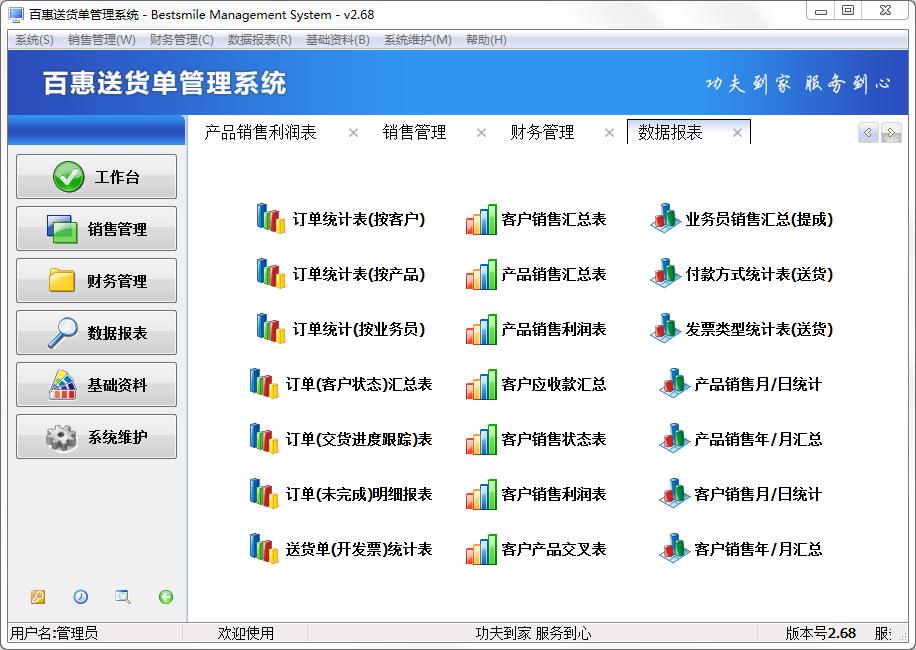Viewport: 916px width, 650px height.
Task: Switch to the 产品销售利润表 tab
Action: 261,133
